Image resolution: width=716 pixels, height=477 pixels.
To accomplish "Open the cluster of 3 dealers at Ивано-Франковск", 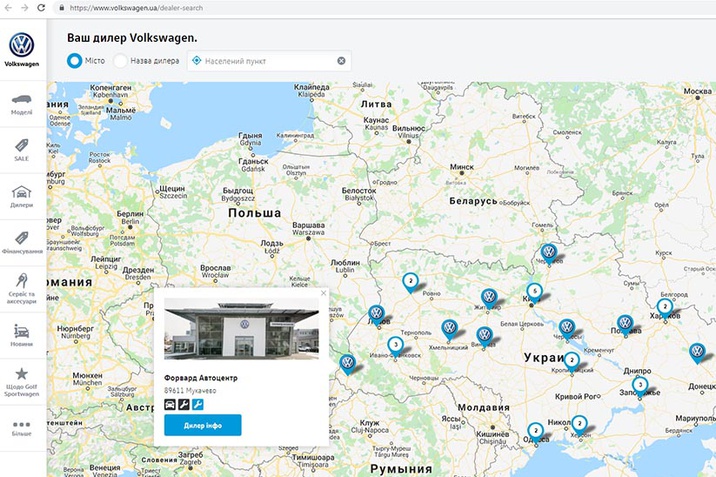I will 395,346.
